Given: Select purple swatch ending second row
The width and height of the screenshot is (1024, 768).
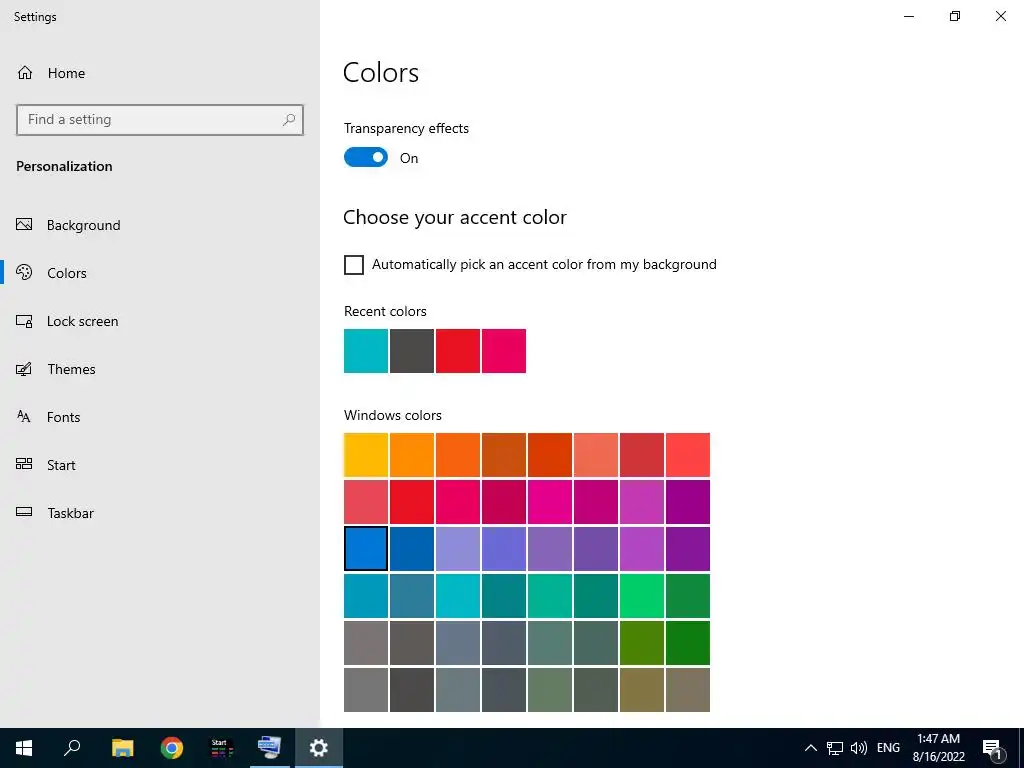Looking at the screenshot, I should (x=688, y=502).
